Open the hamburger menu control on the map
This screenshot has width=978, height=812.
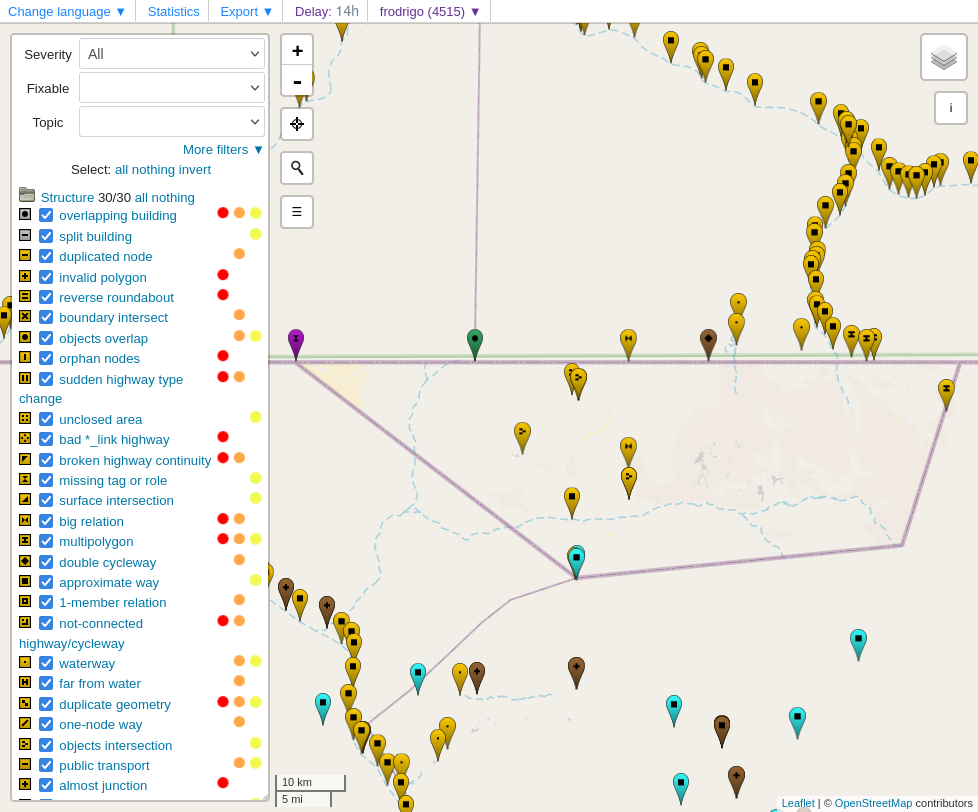296,211
